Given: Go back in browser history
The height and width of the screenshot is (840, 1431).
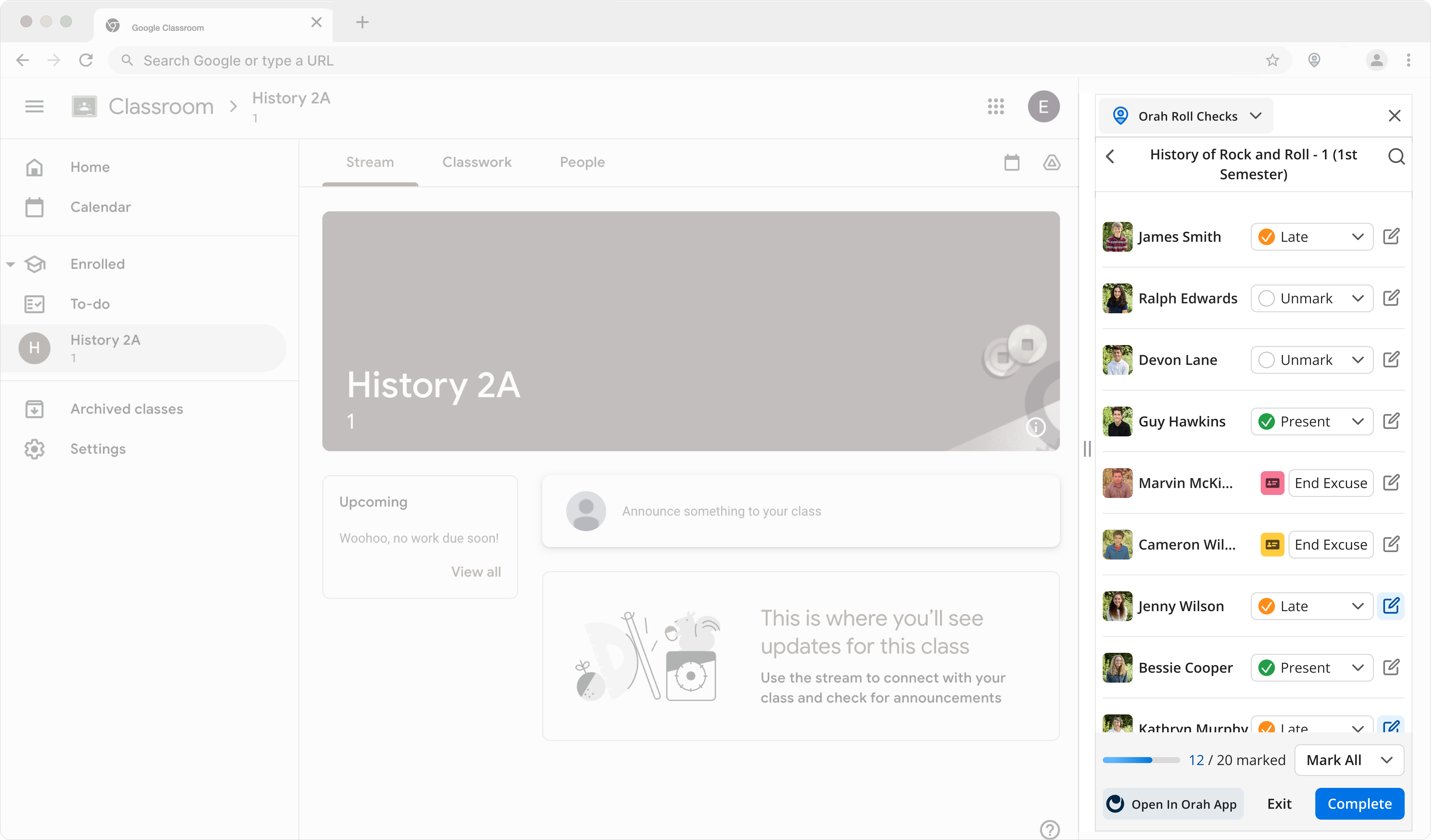Looking at the screenshot, I should click(23, 60).
